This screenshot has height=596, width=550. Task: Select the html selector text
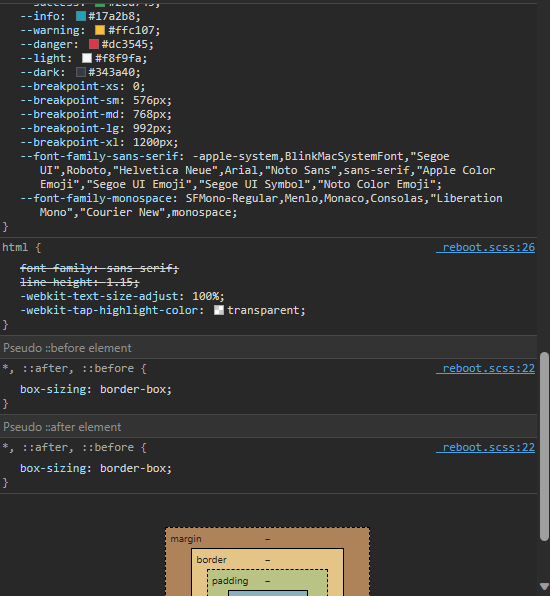(15, 247)
